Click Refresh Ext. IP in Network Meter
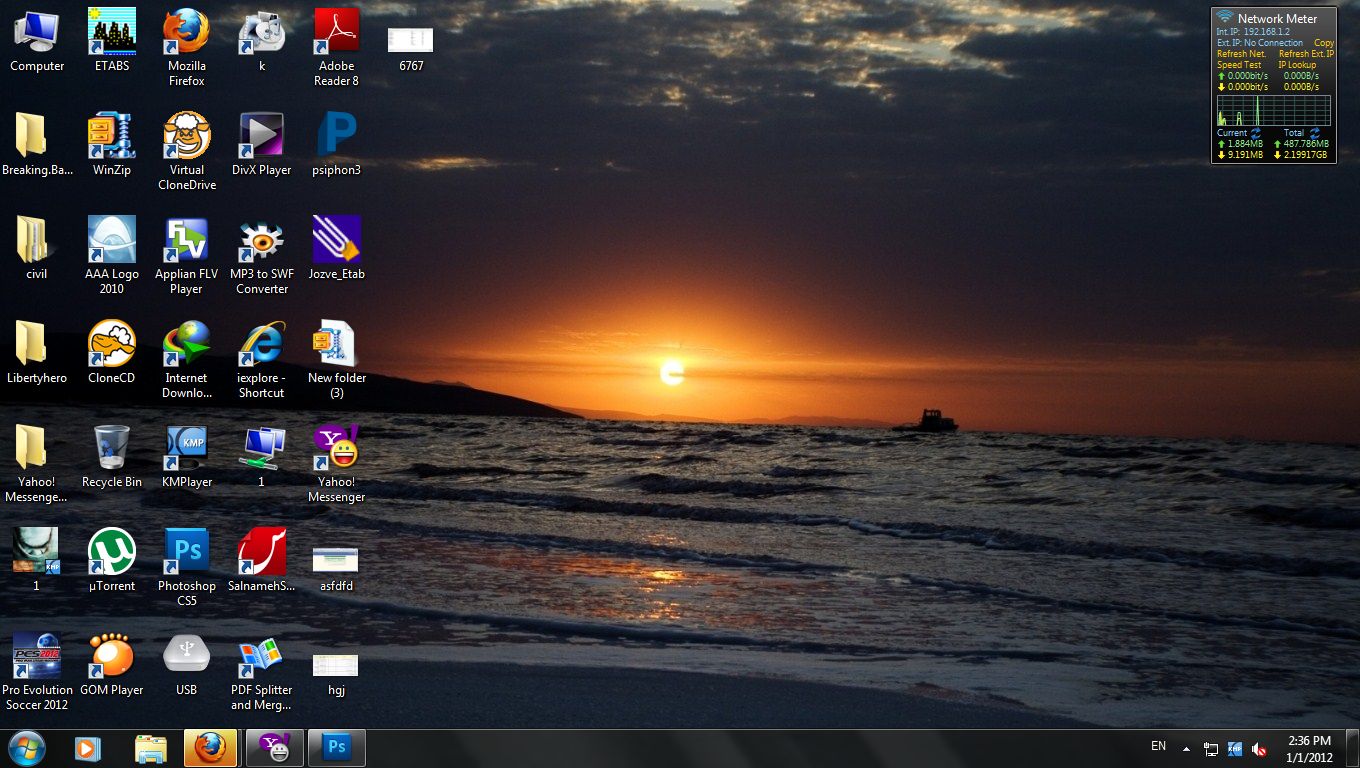Image resolution: width=1360 pixels, height=768 pixels. click(1306, 54)
